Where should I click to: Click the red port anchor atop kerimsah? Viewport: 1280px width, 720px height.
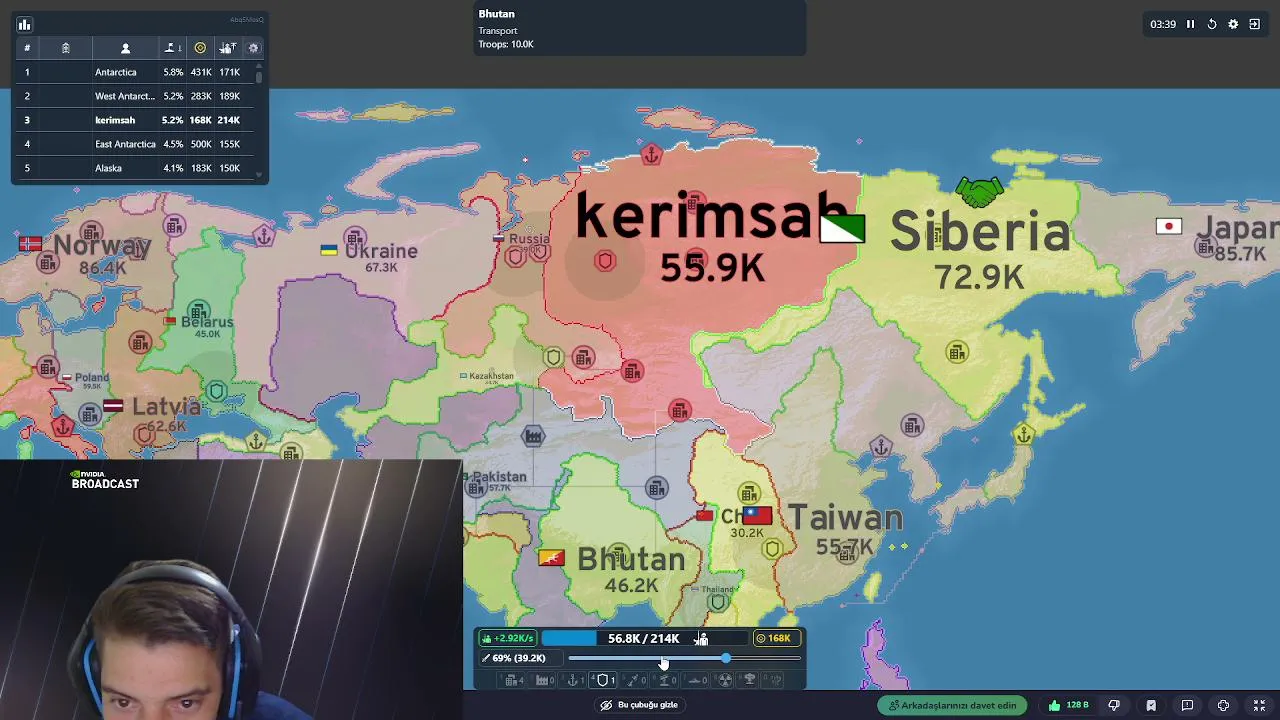click(651, 155)
